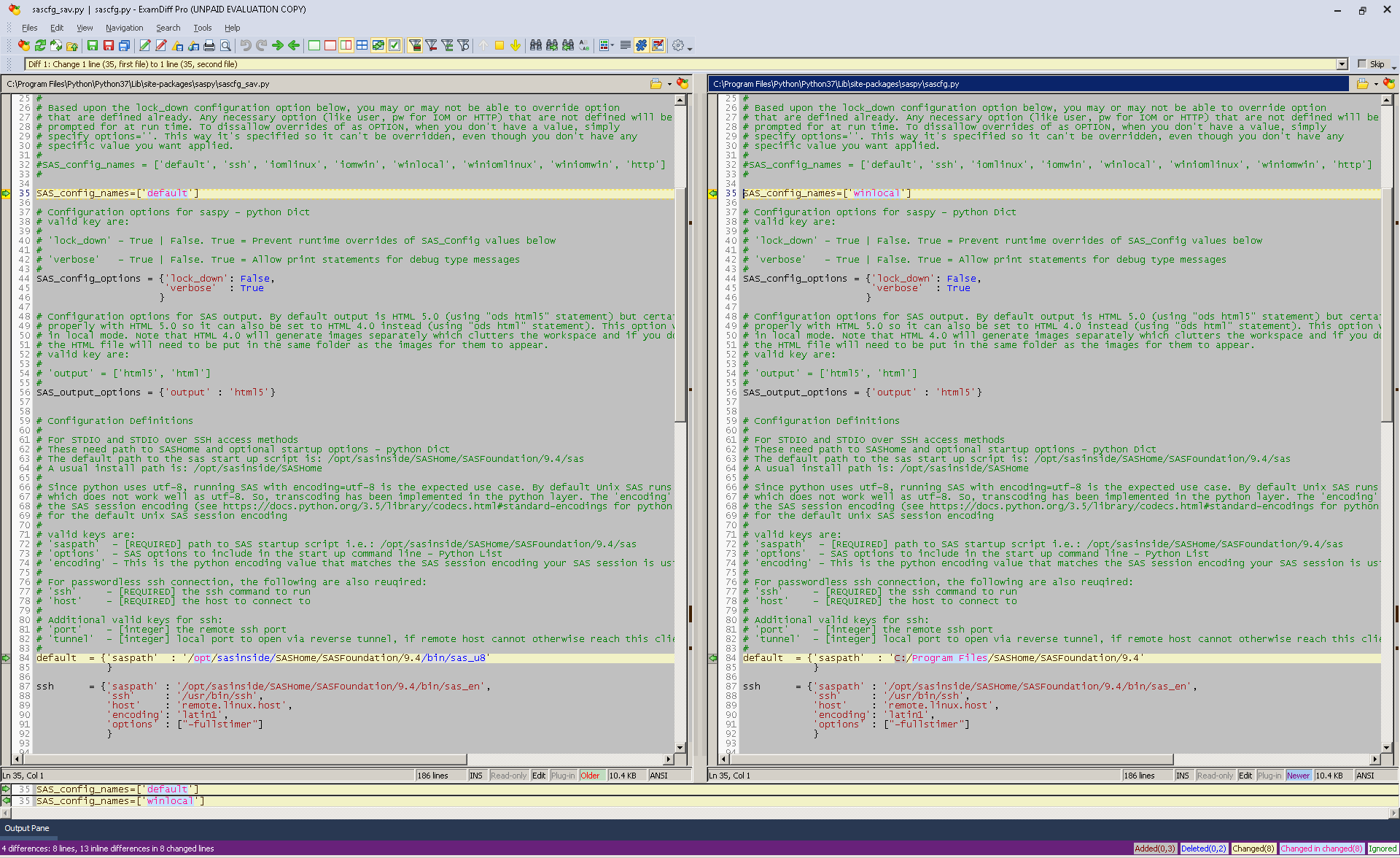Click the binoculars Find icon
The width and height of the screenshot is (1400, 858).
[535, 46]
